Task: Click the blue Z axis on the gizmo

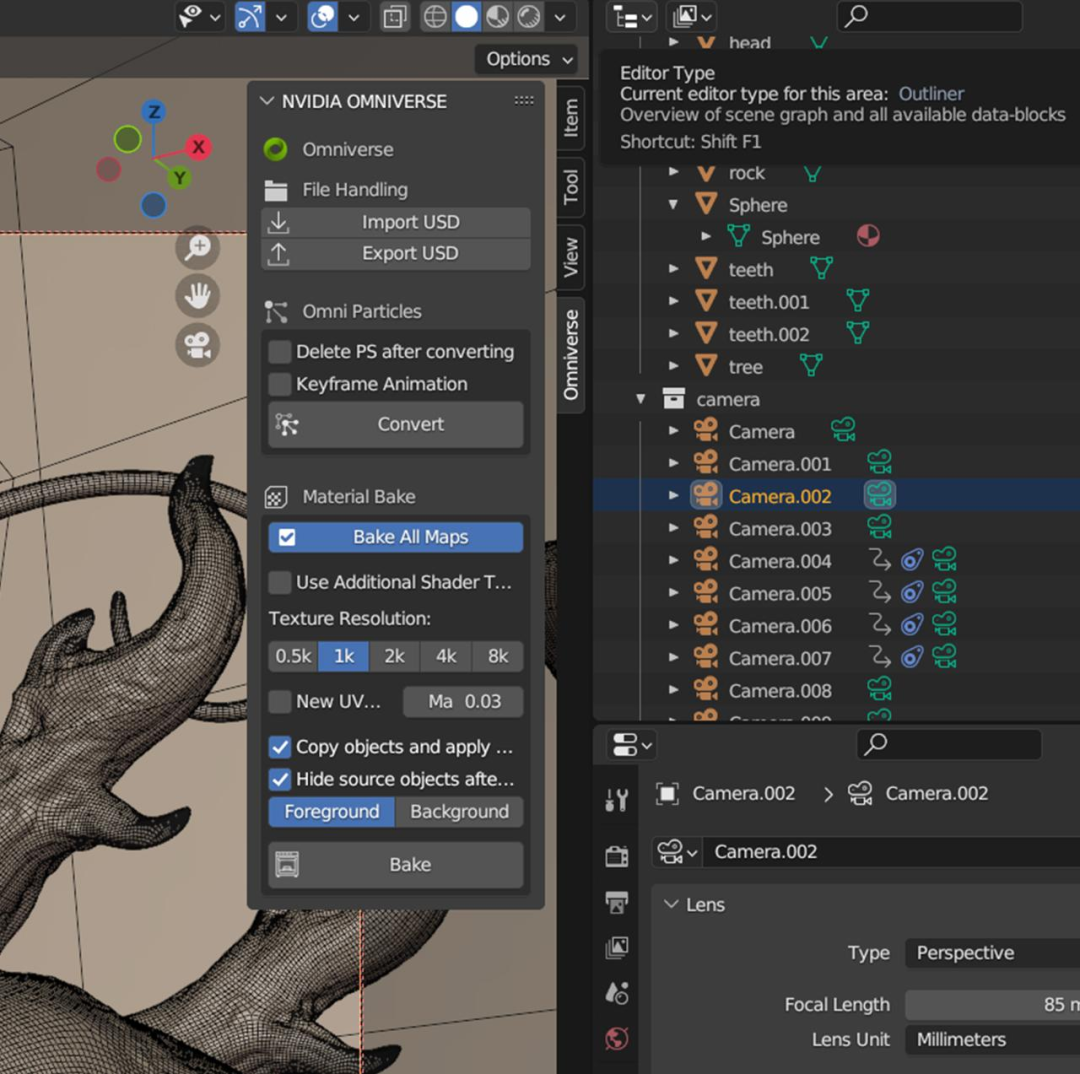Action: (x=154, y=112)
